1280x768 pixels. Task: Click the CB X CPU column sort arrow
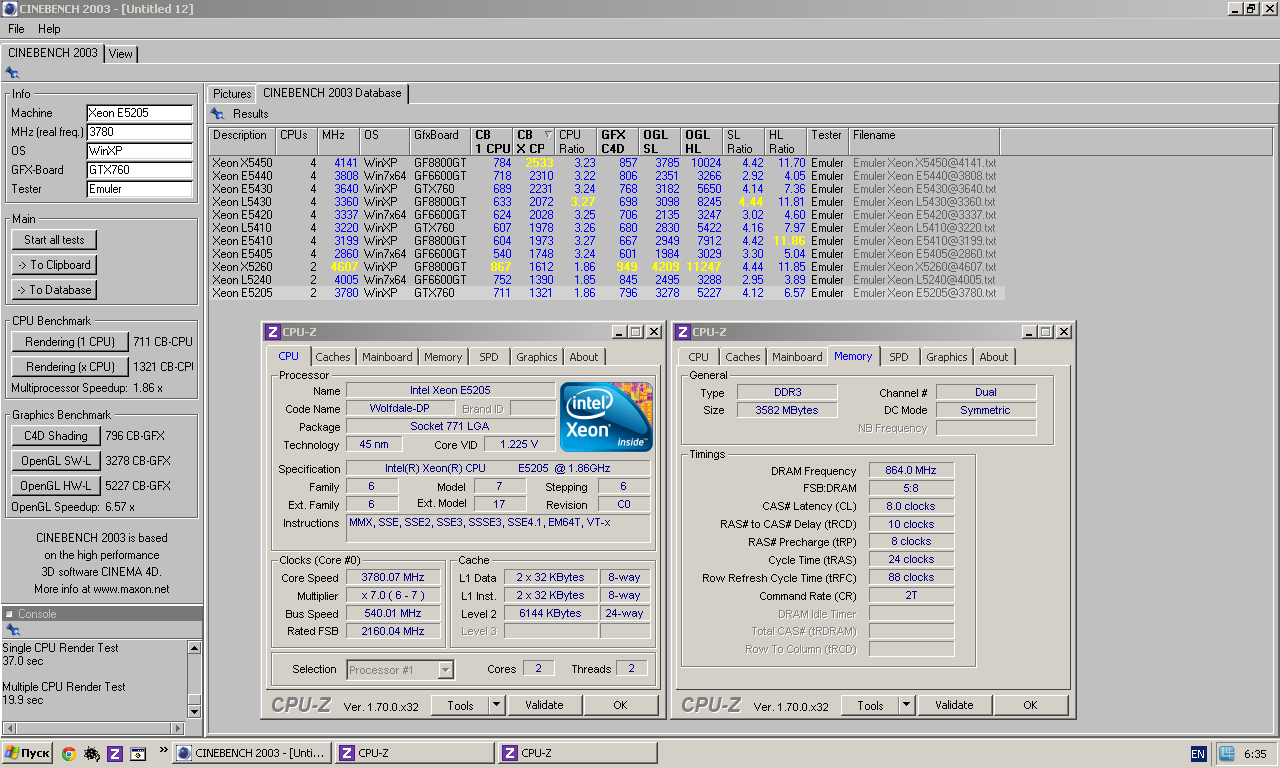tap(547, 135)
